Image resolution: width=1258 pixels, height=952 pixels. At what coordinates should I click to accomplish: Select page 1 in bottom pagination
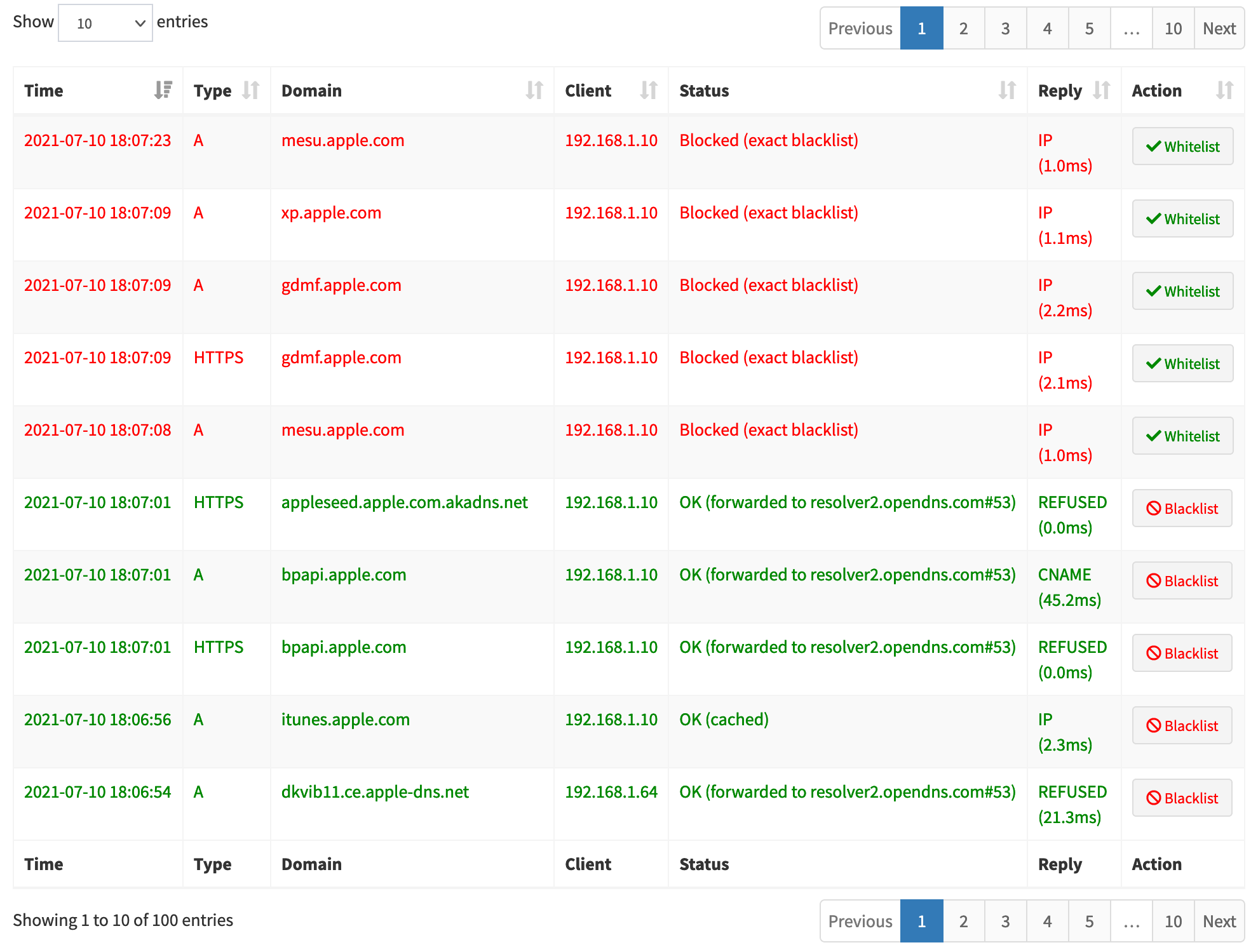[922, 921]
